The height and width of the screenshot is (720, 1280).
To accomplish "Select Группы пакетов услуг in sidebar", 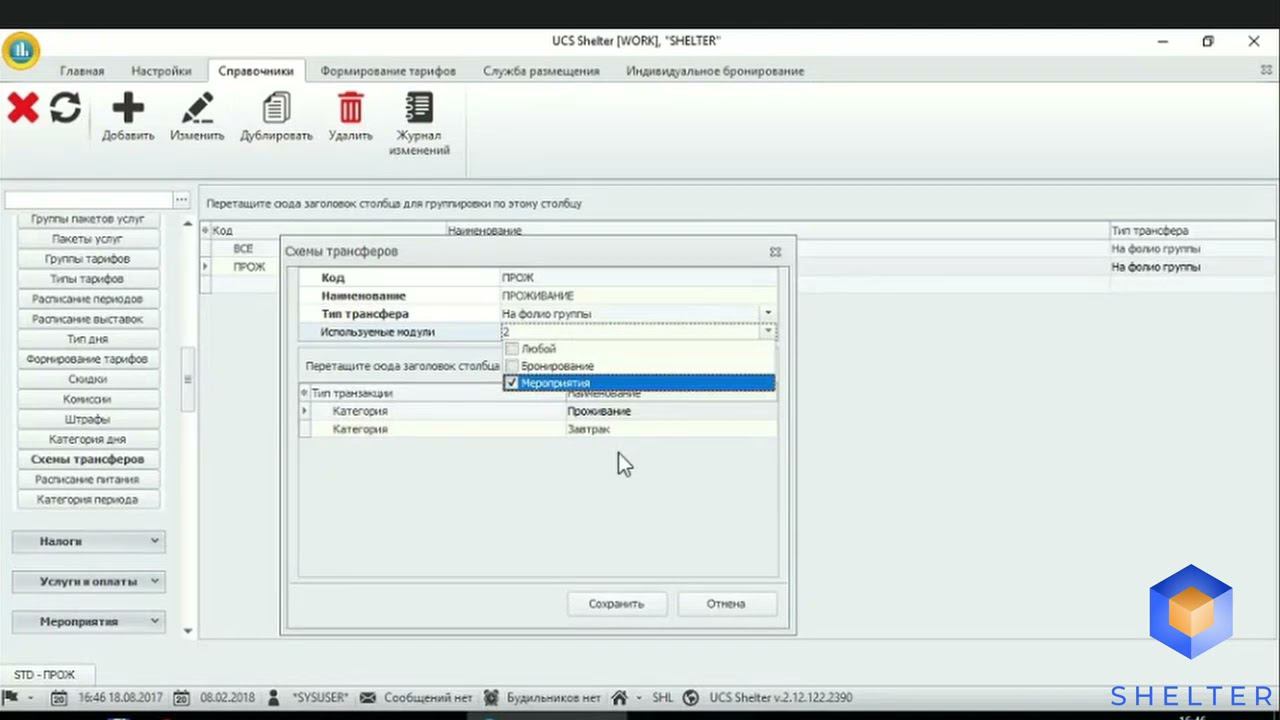I will [x=88, y=219].
